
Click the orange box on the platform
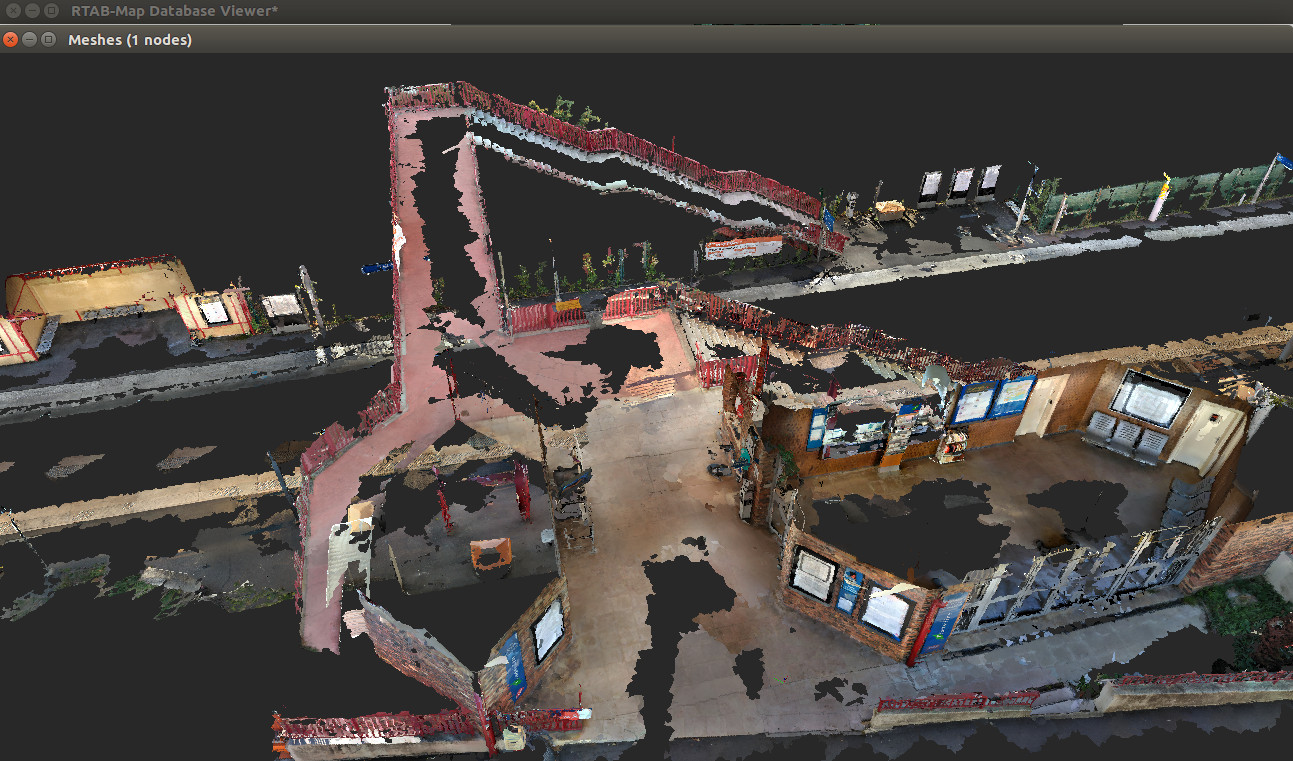pos(490,553)
